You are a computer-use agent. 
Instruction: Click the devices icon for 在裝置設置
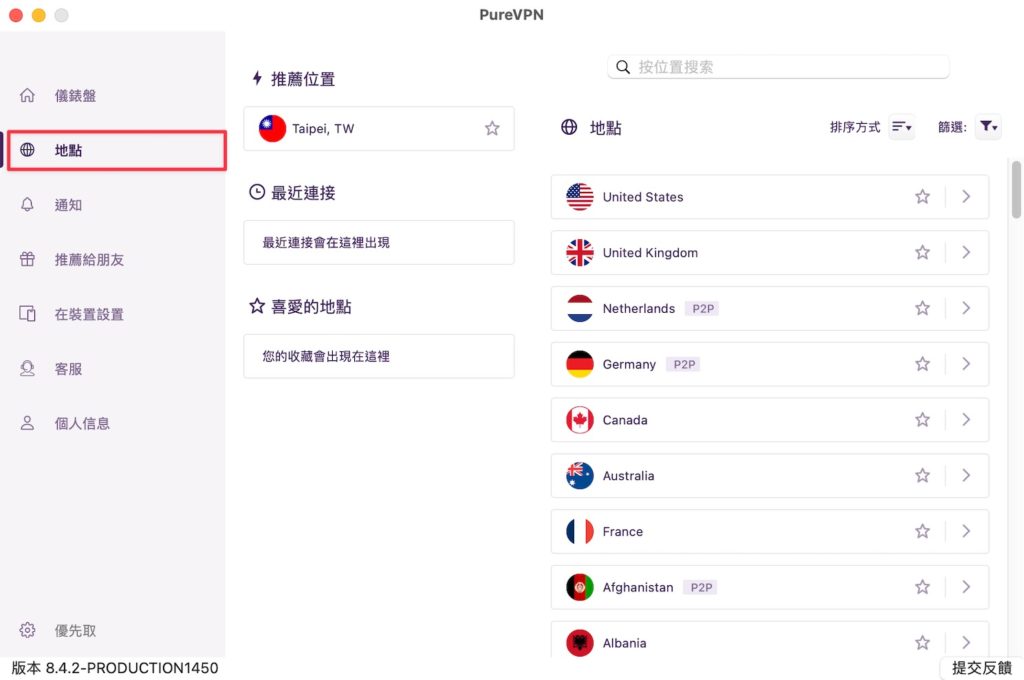27,314
